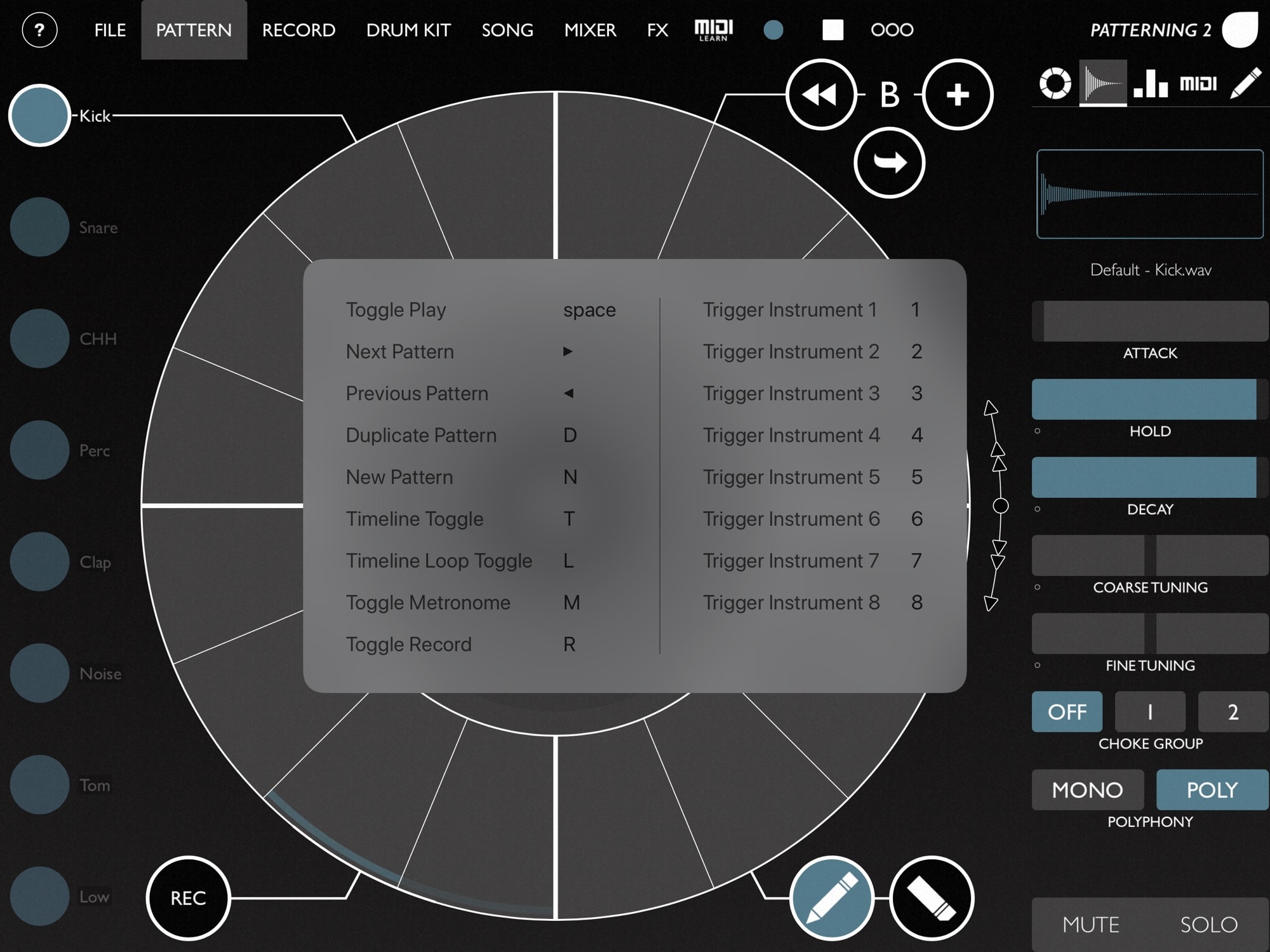The image size is (1270, 952).
Task: Open the bar-chart levels panel
Action: (x=1149, y=83)
